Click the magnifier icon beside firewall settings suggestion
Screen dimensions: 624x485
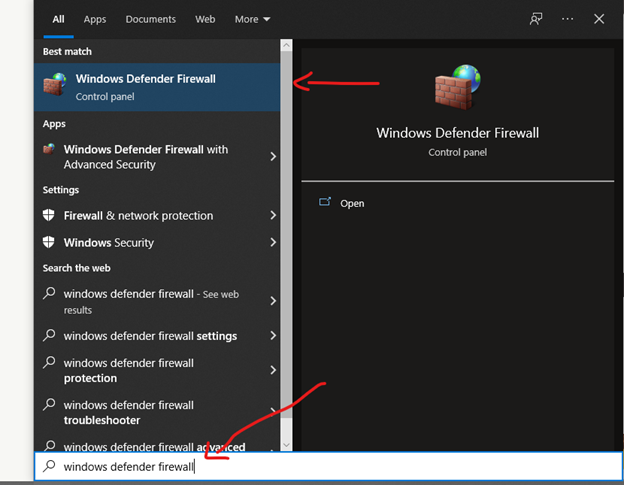(49, 335)
